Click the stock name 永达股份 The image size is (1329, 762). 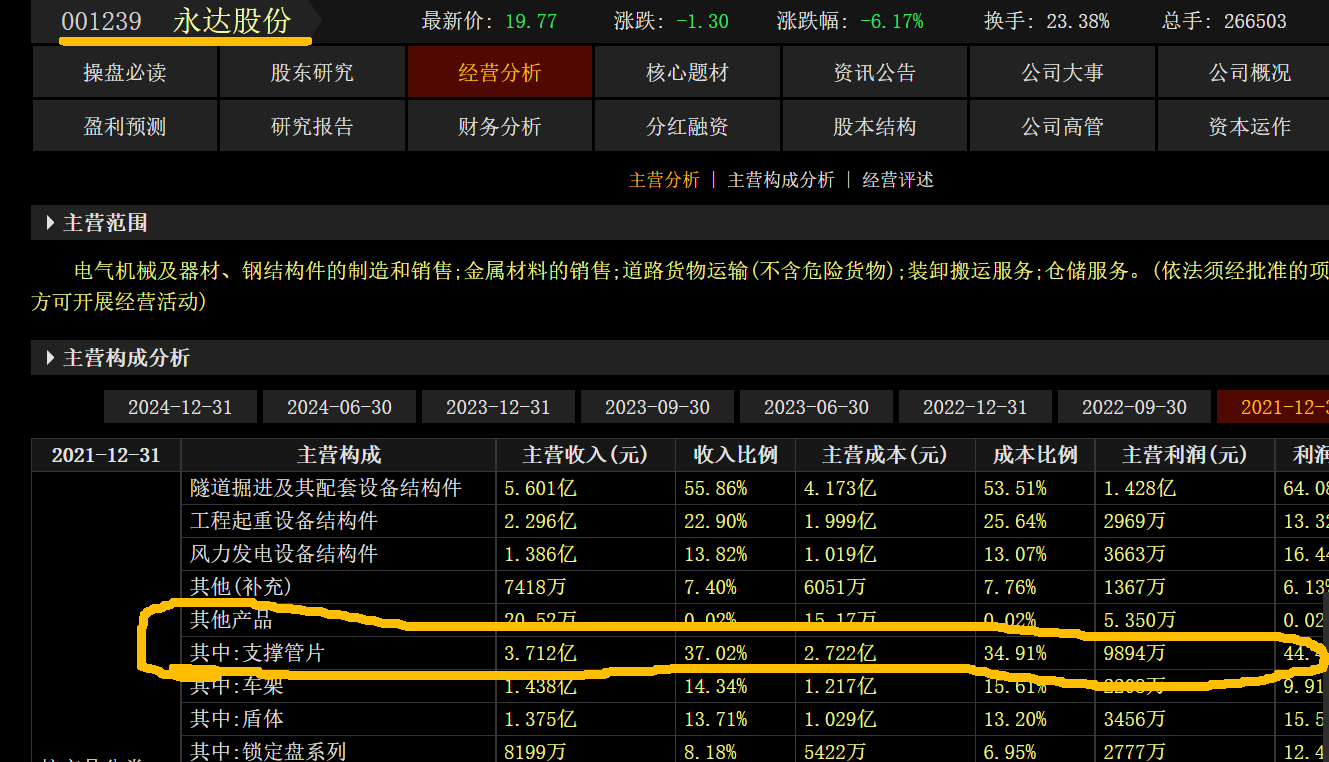point(232,21)
